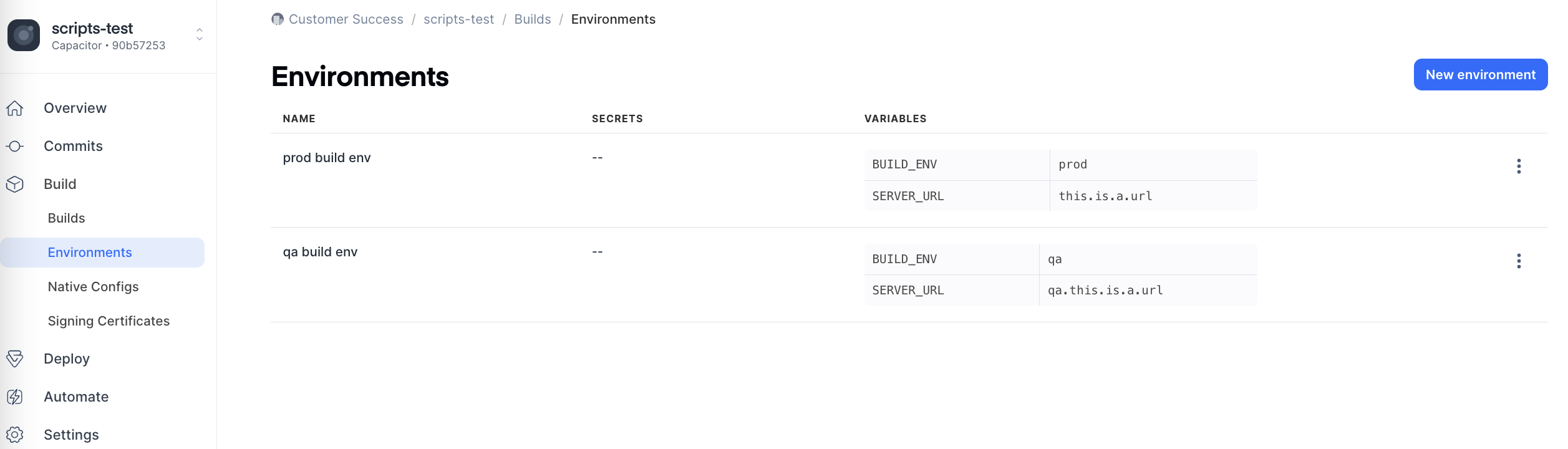Follow the scripts-test breadcrumb link
The width and height of the screenshot is (1568, 449).
(458, 19)
